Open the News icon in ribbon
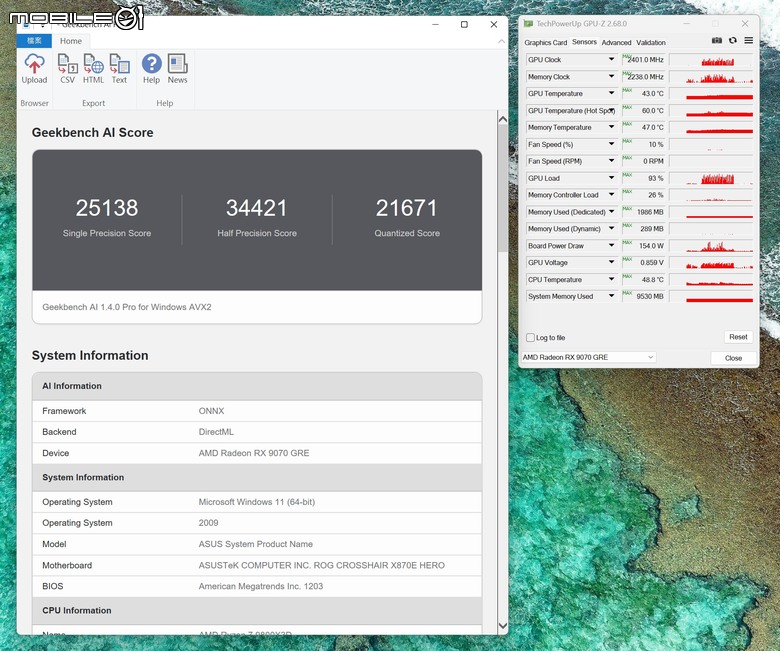 (x=178, y=69)
